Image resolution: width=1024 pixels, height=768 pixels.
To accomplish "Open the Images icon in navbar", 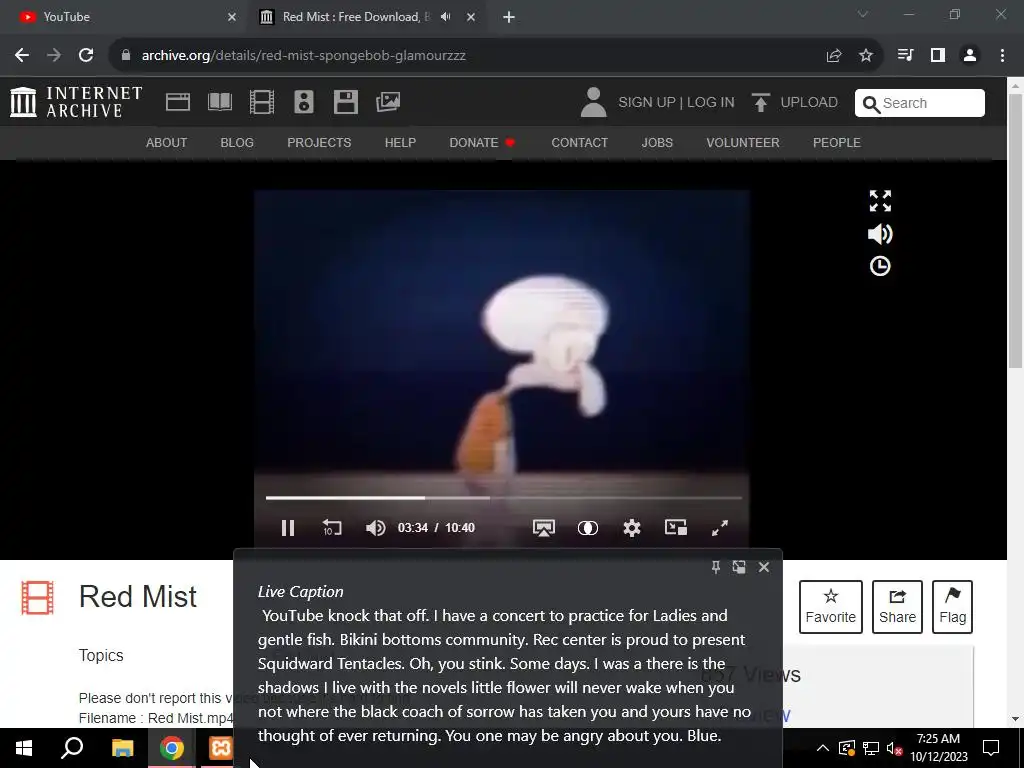I will [388, 102].
